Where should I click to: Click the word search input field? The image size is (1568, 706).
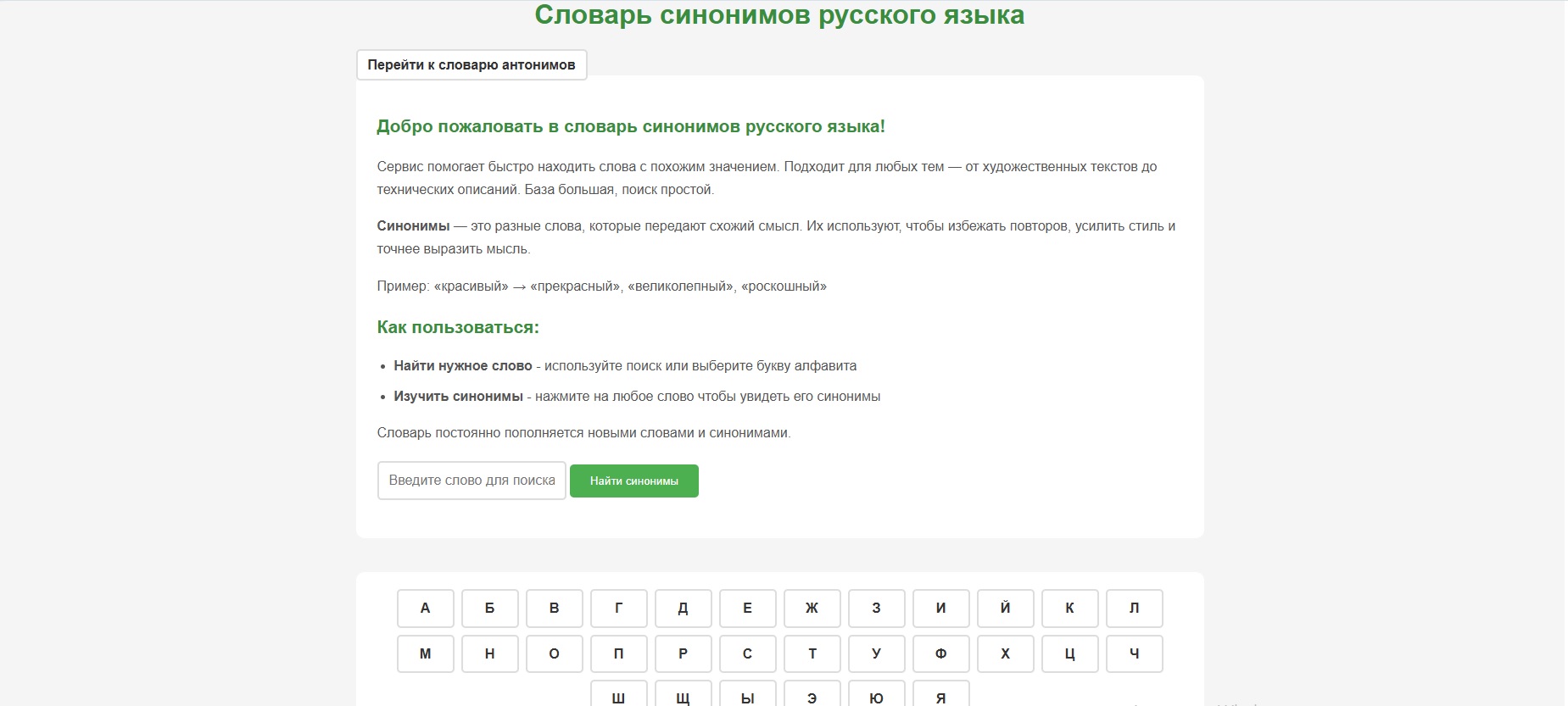(472, 481)
